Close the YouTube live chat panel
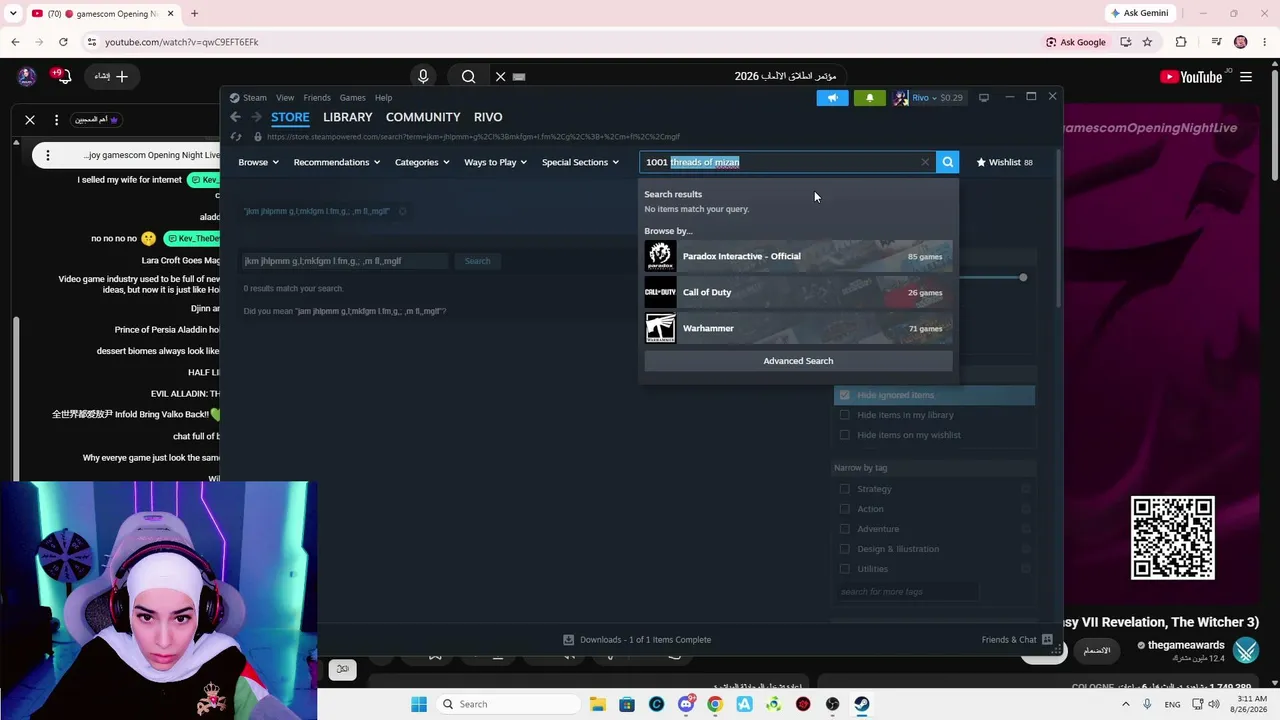 coord(30,120)
